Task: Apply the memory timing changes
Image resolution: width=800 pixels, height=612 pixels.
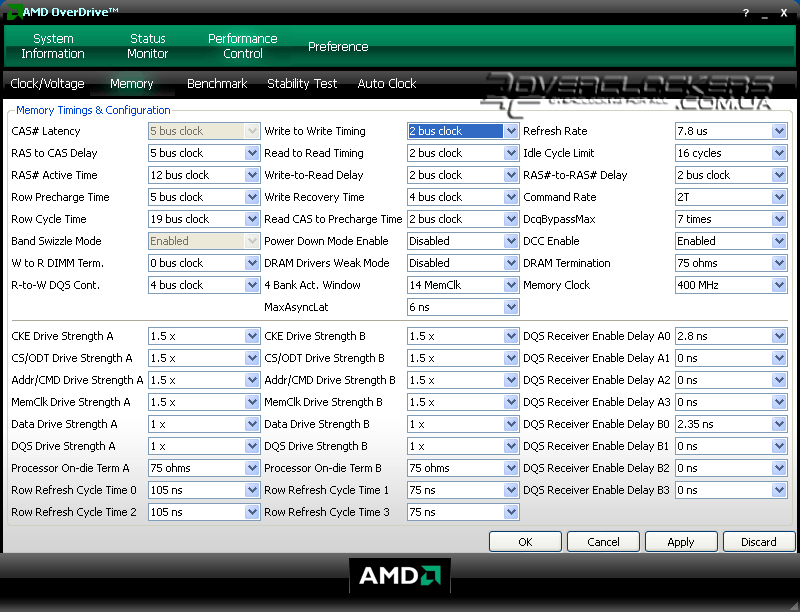Action: 681,542
